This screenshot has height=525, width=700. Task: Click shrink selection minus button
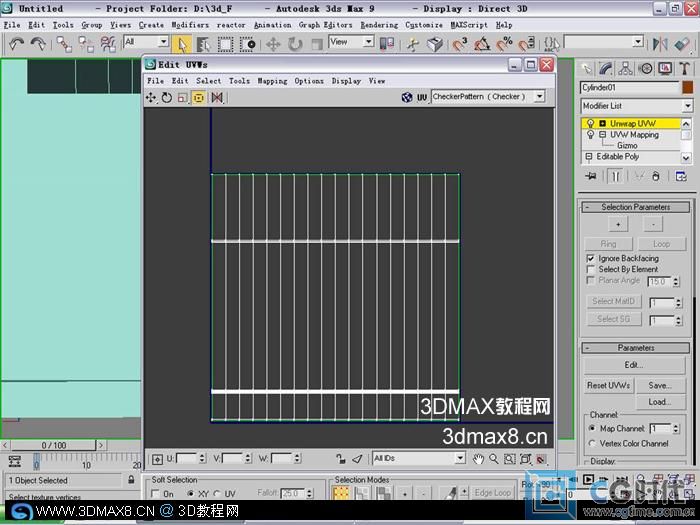[653, 224]
